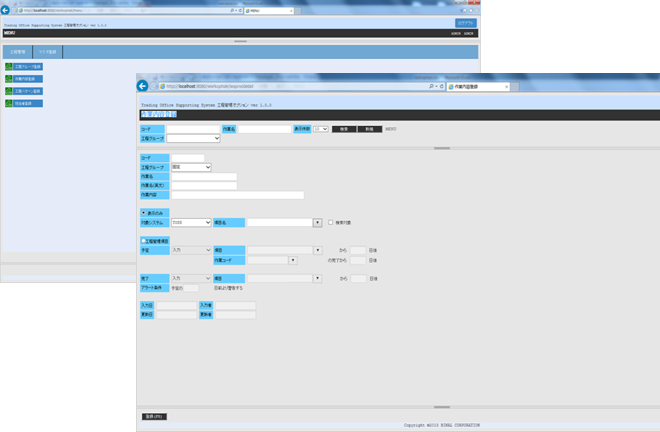Enable the 工程管理項目 checkbox

143,241
